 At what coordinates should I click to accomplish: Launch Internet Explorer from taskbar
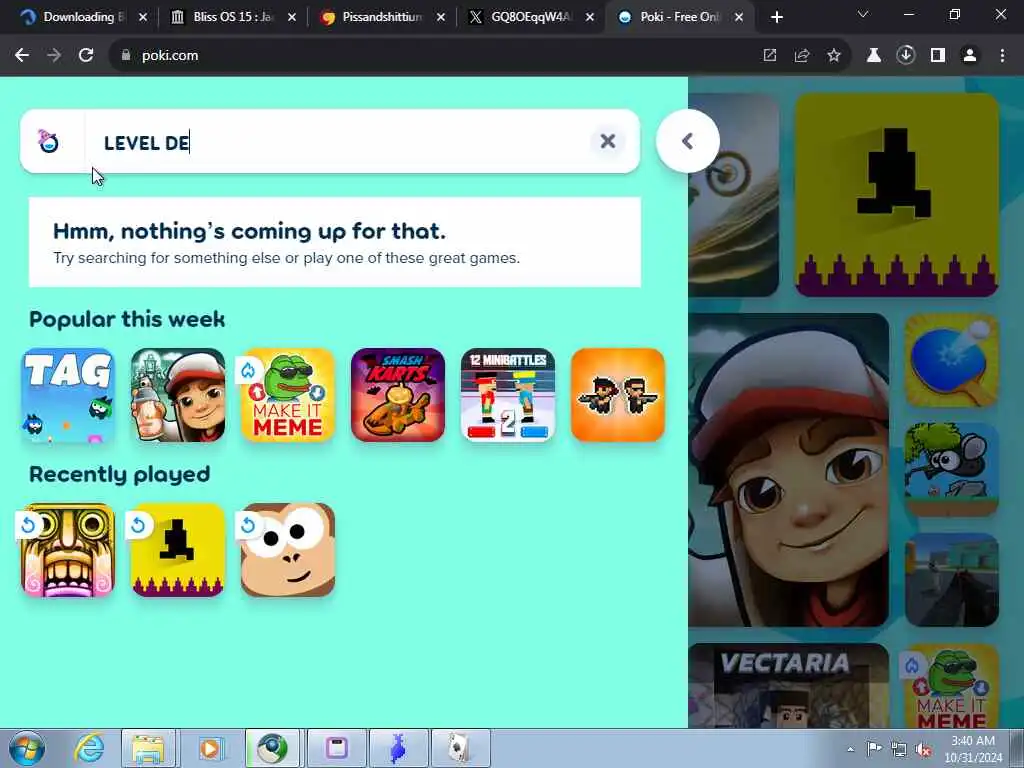point(89,748)
